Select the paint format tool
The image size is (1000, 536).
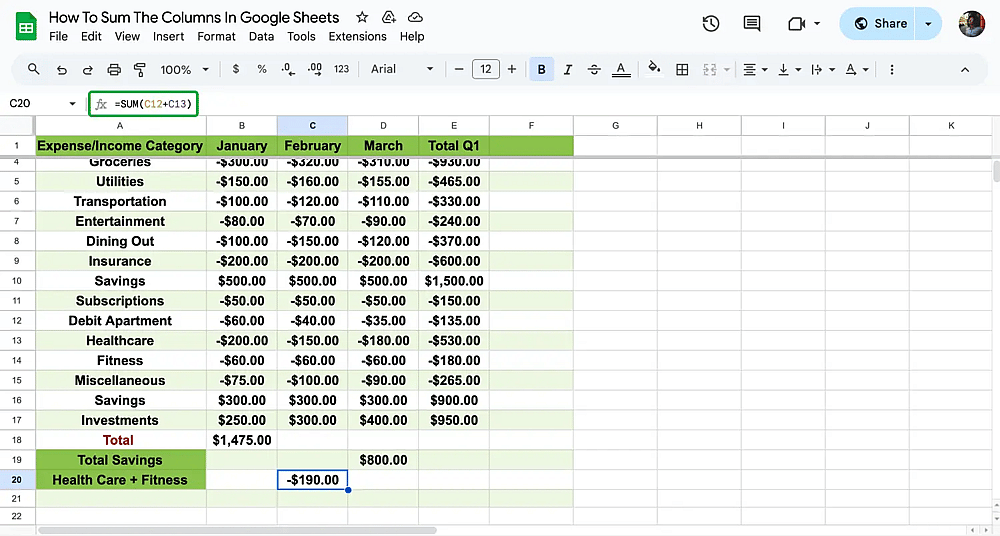pos(140,70)
